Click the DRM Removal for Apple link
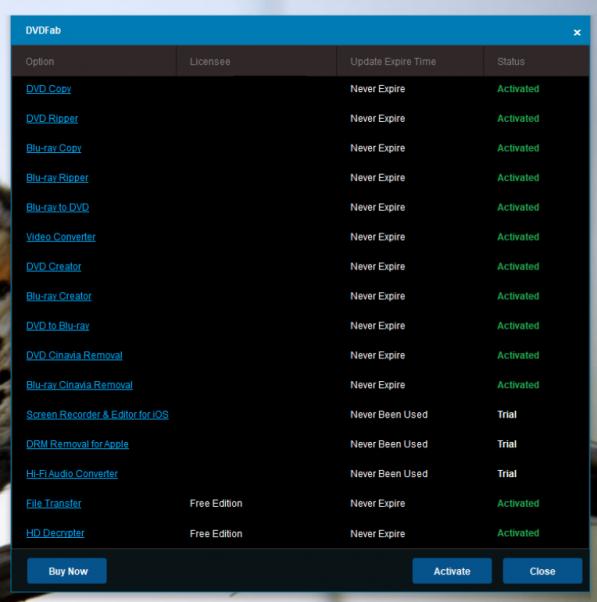 coord(77,444)
